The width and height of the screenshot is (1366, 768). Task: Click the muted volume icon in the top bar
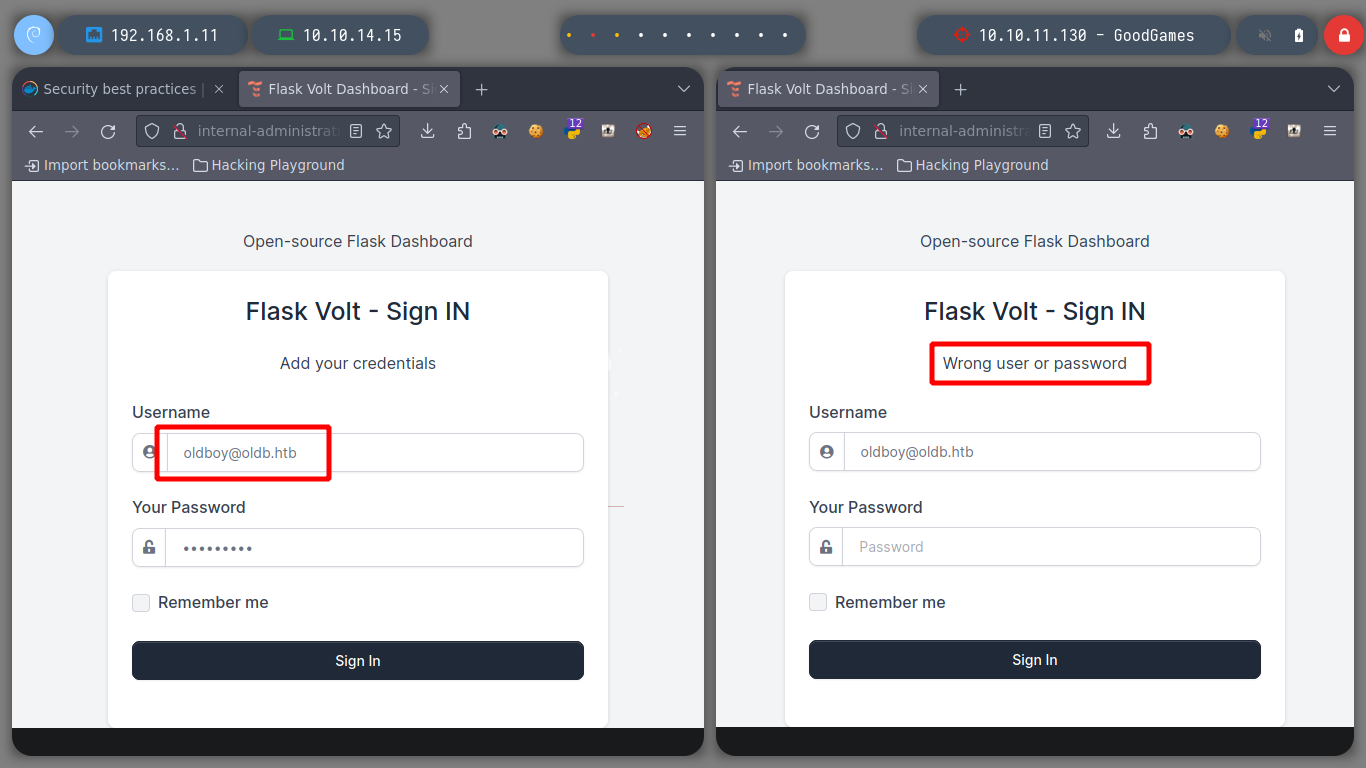coord(1265,35)
